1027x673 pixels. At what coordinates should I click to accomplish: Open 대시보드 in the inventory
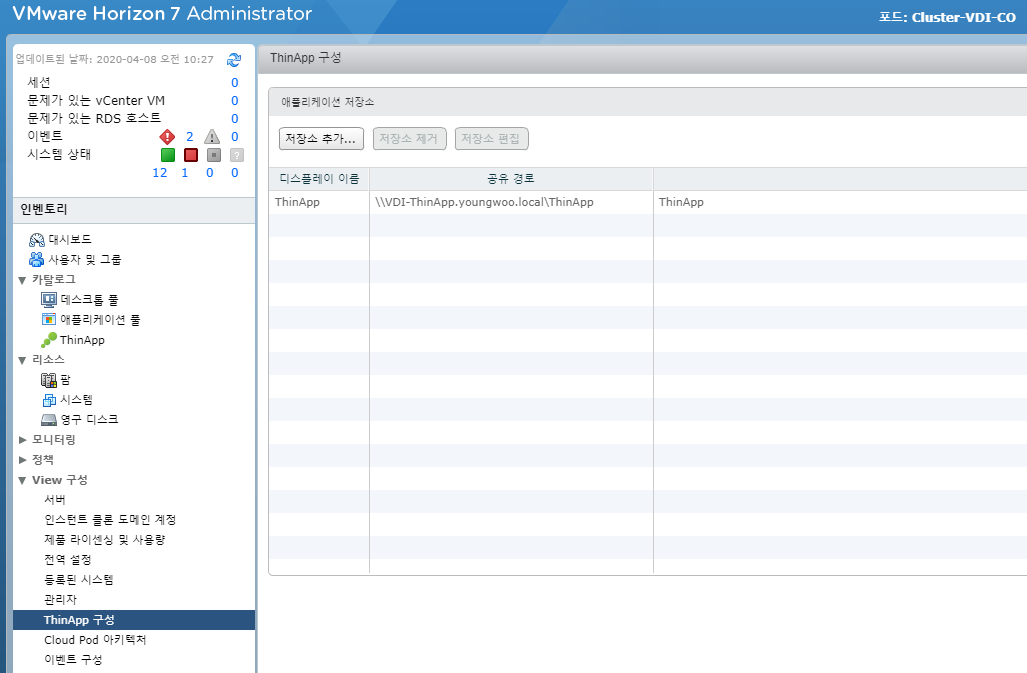70,240
